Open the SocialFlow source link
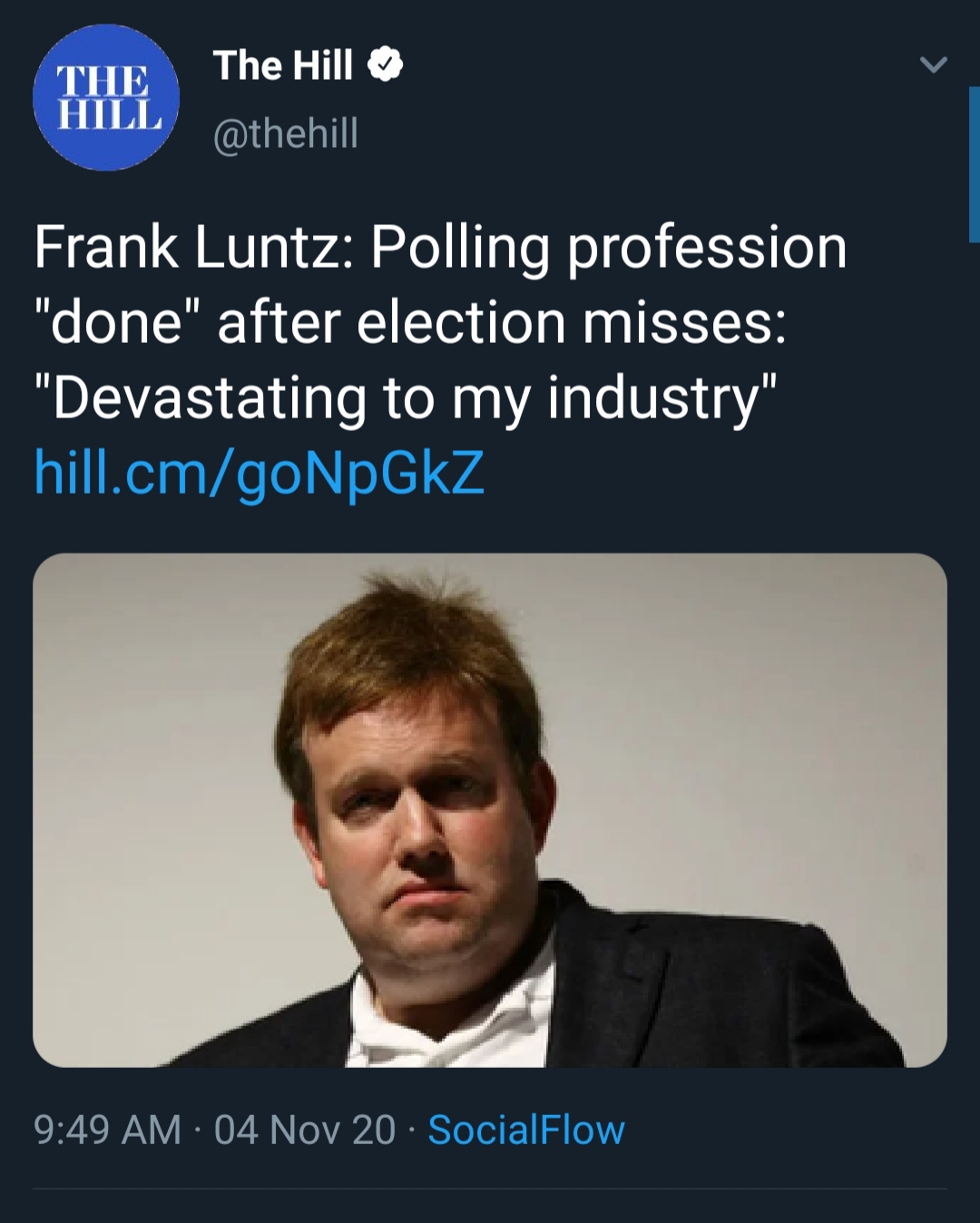The image size is (980, 1223). point(526,1130)
